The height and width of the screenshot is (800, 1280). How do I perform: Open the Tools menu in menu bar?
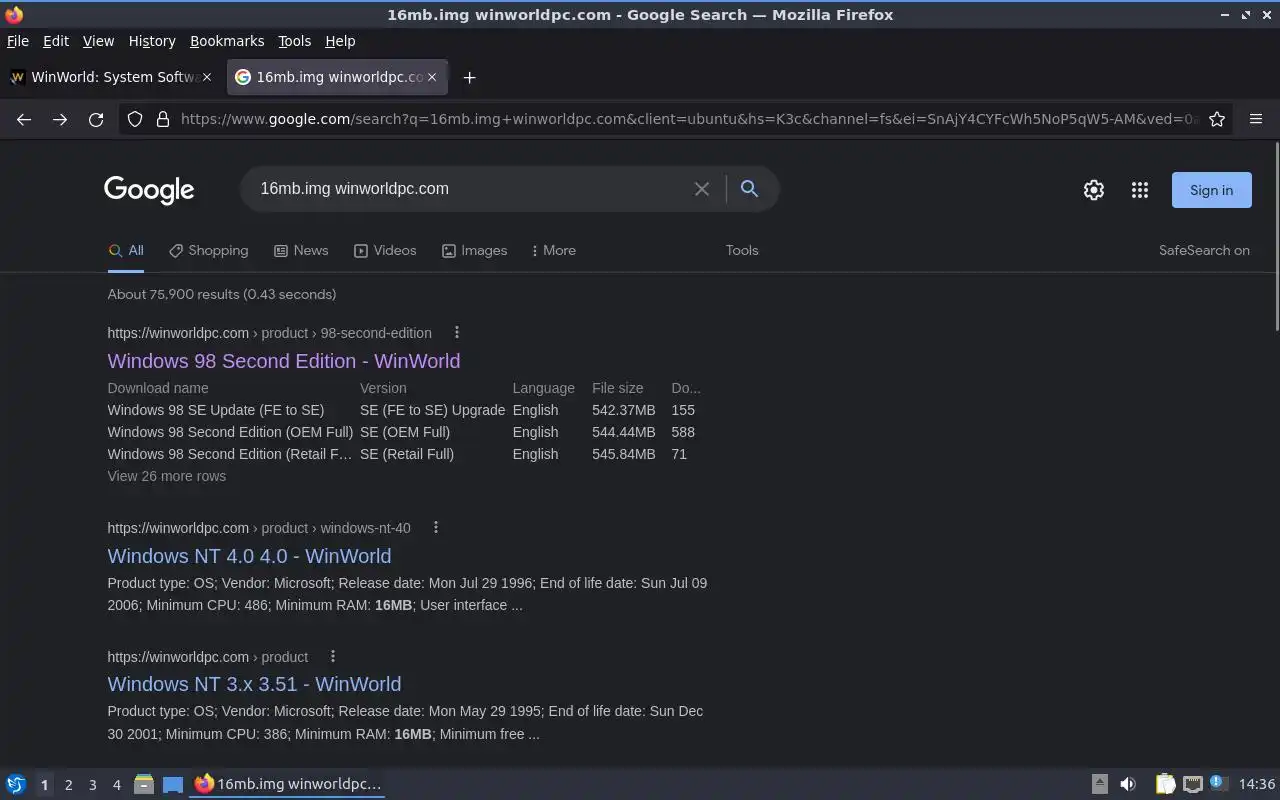click(x=295, y=41)
